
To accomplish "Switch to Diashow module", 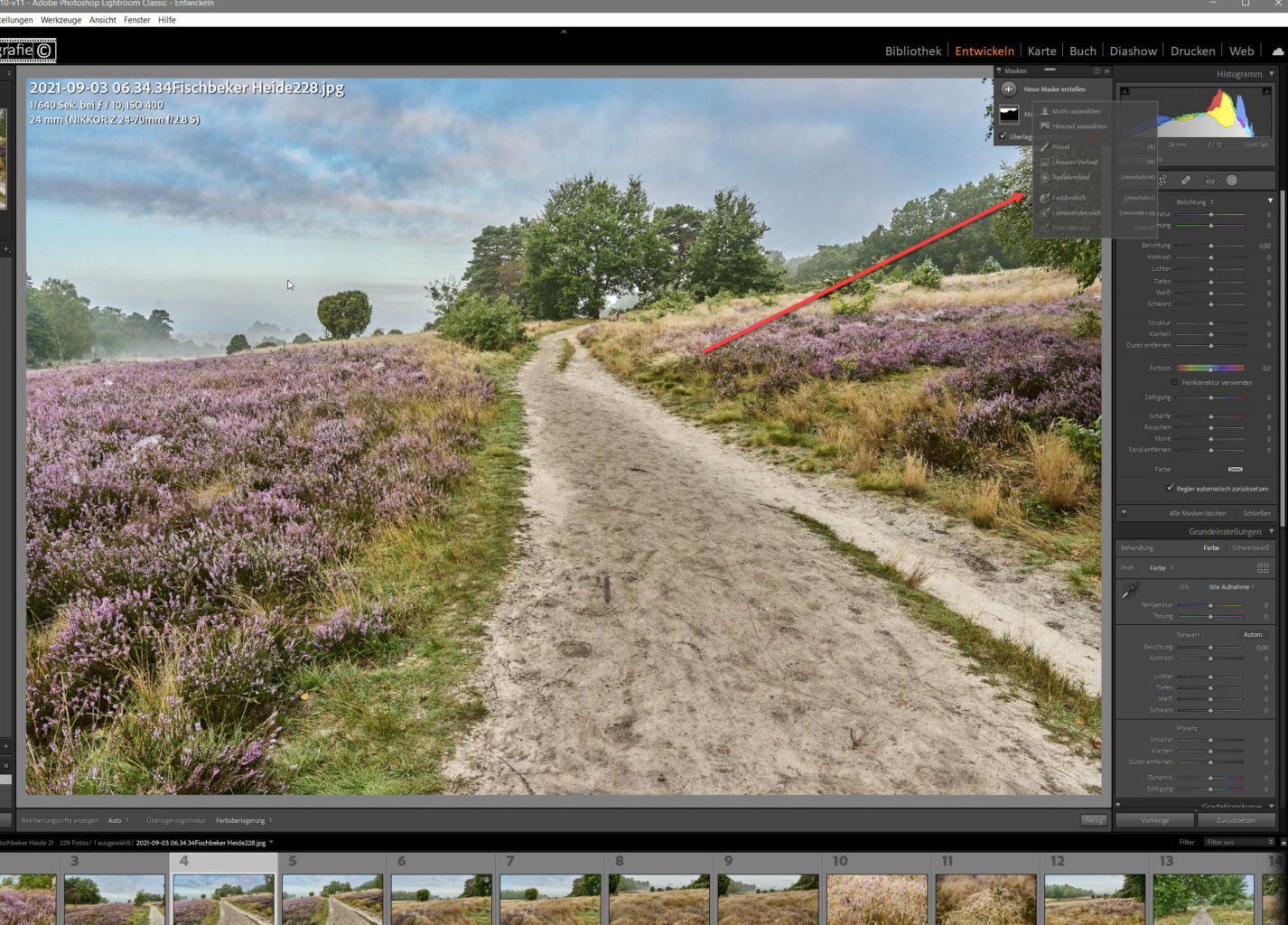I will pos(1133,51).
